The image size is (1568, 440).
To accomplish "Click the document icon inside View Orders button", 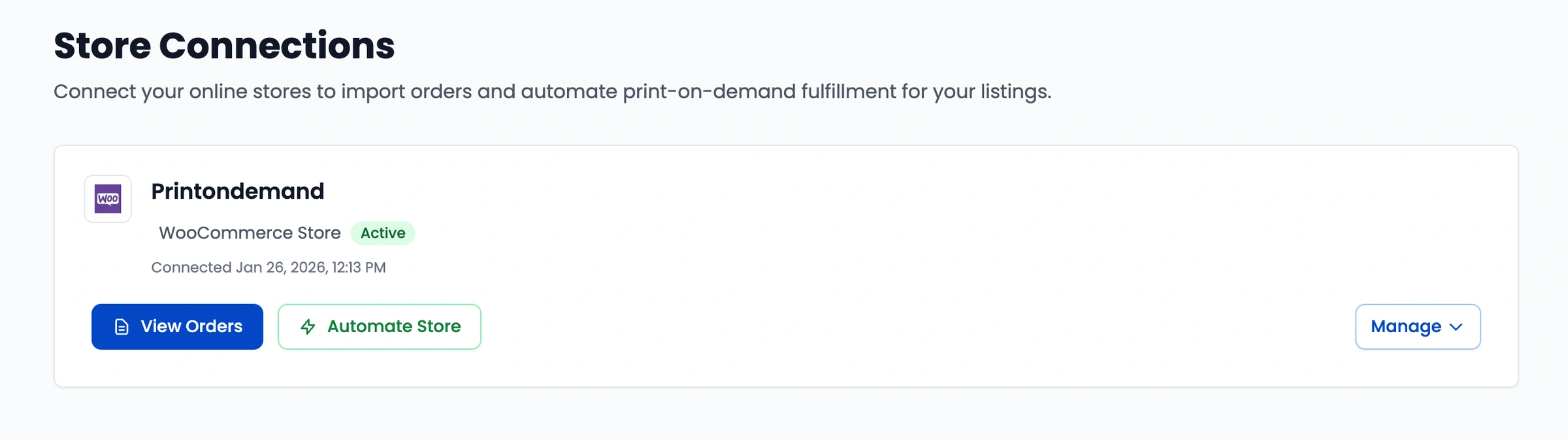I will point(122,326).
